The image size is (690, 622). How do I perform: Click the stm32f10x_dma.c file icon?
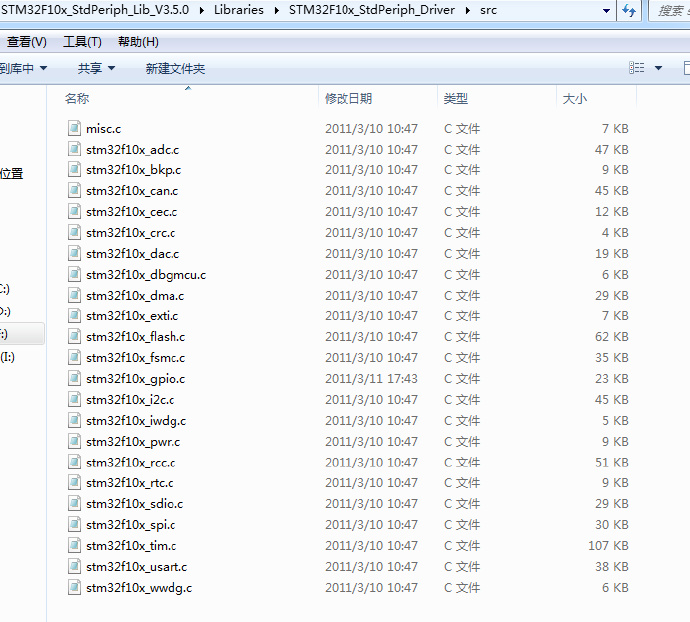tap(74, 295)
